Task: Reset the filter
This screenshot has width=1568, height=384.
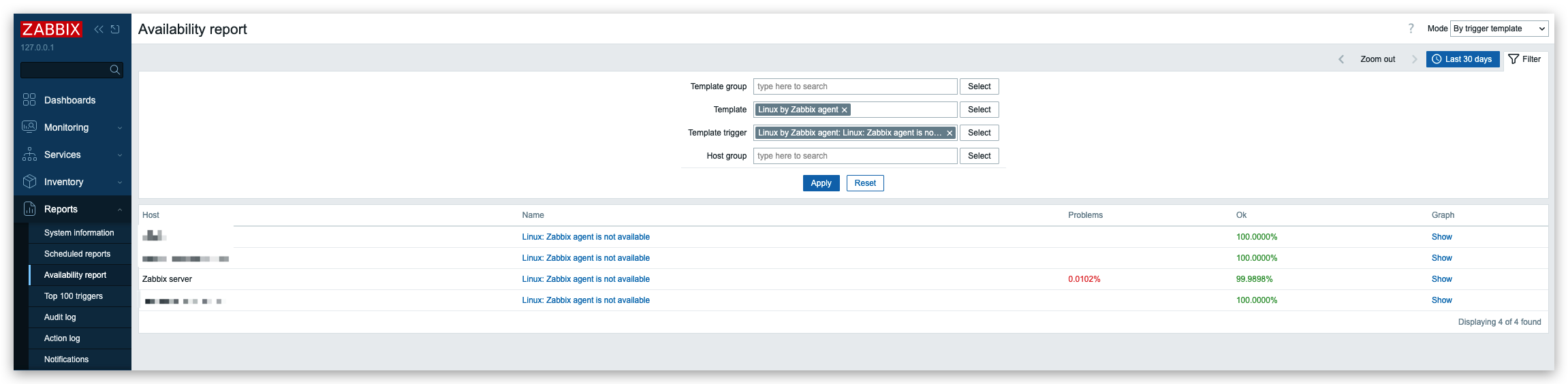Action: pyautogui.click(x=865, y=183)
